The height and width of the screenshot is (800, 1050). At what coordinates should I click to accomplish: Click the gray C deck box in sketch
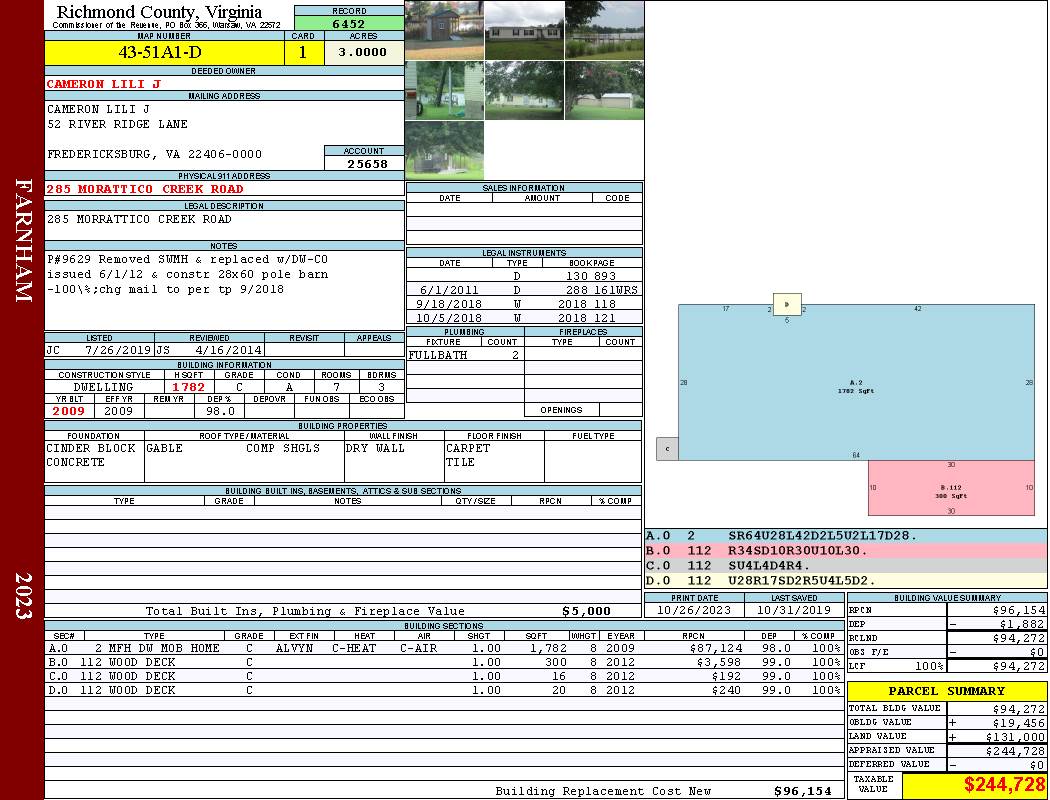click(x=667, y=449)
